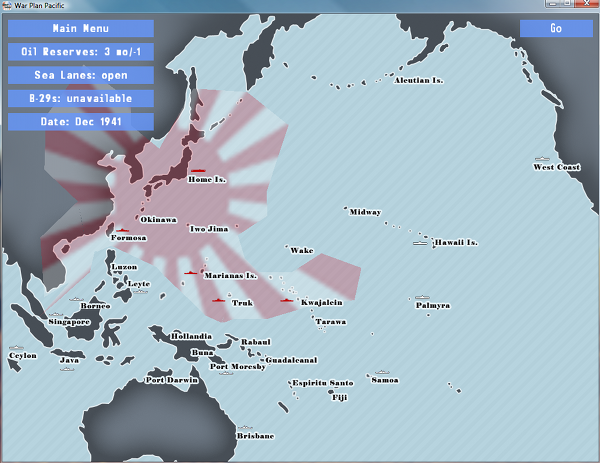Viewport: 600px width, 463px height.
Task: Click the Go button to advance turn
Action: [x=556, y=28]
